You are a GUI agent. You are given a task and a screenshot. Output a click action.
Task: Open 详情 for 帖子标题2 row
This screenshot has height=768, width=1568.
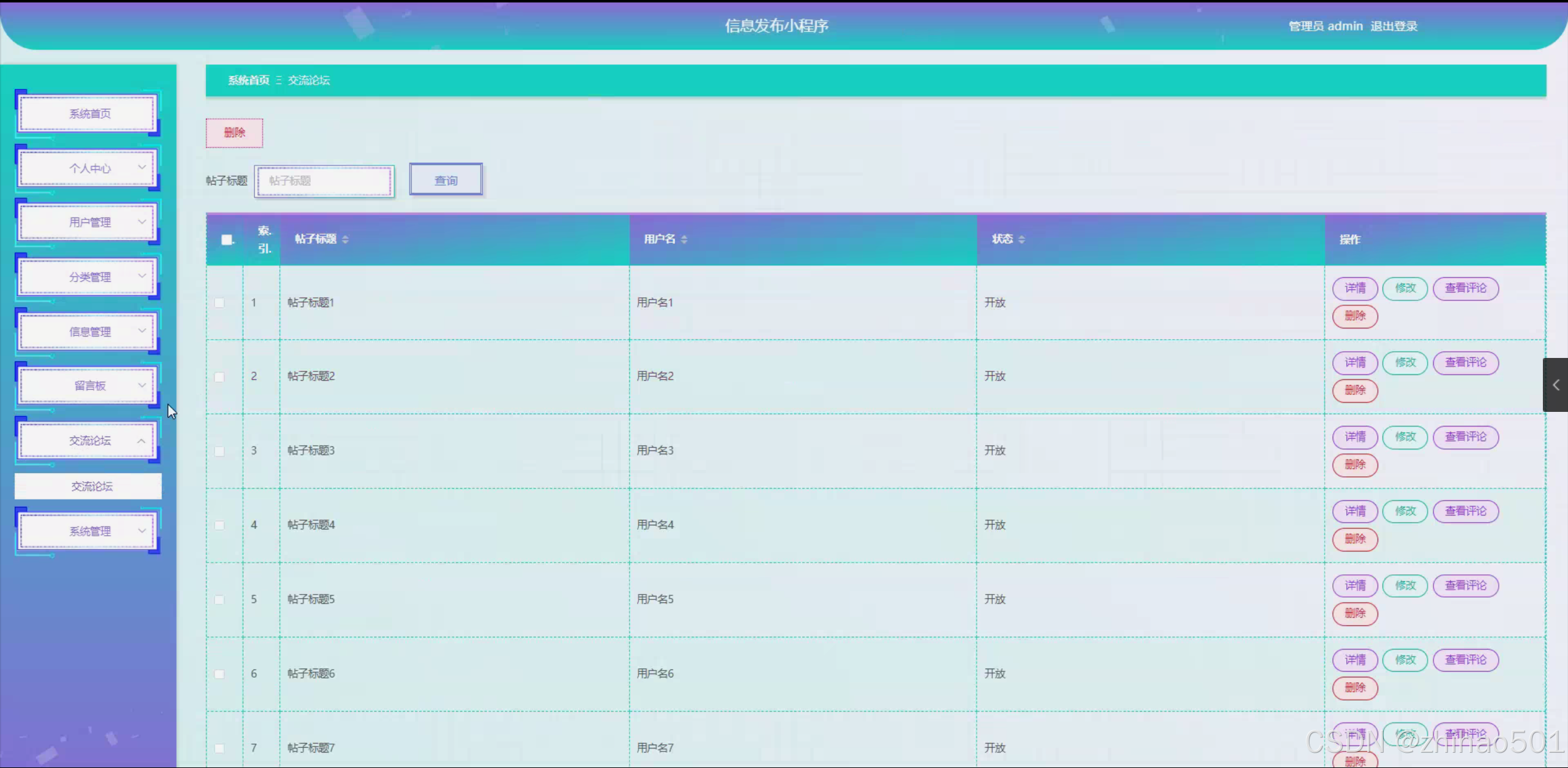[x=1355, y=362]
